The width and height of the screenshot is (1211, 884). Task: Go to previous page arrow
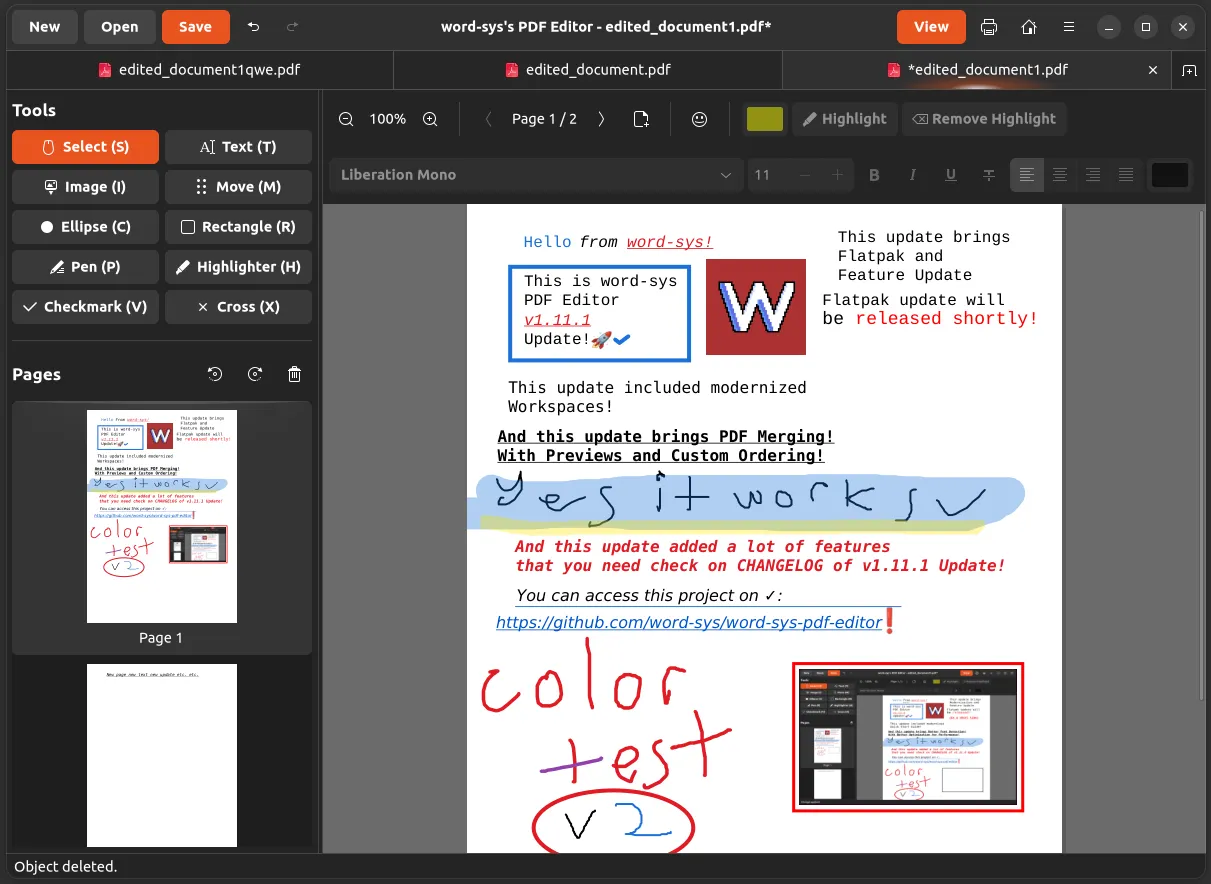point(488,119)
